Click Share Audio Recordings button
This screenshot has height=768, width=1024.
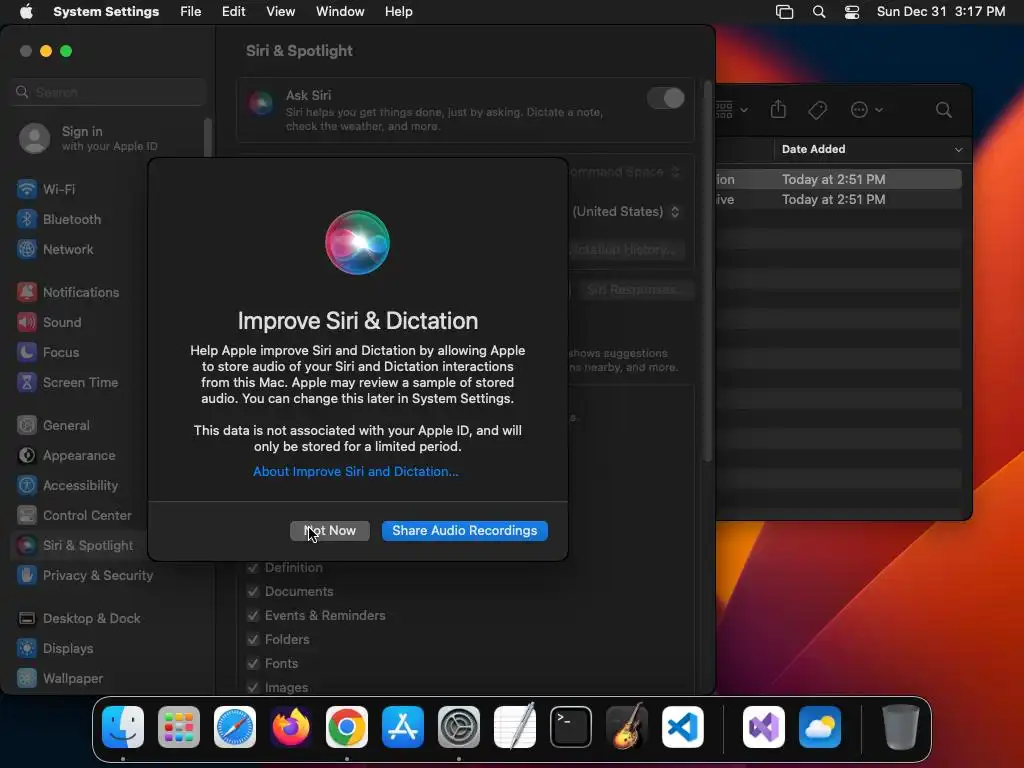(464, 530)
